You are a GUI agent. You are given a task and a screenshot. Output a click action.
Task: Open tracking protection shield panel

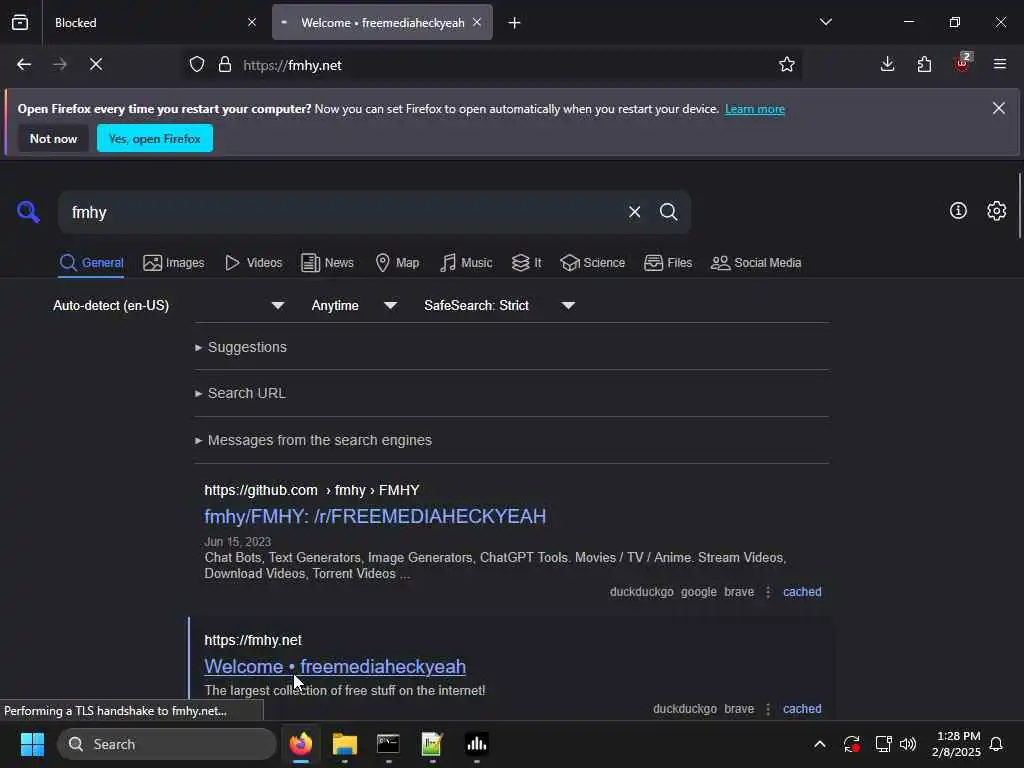(197, 64)
